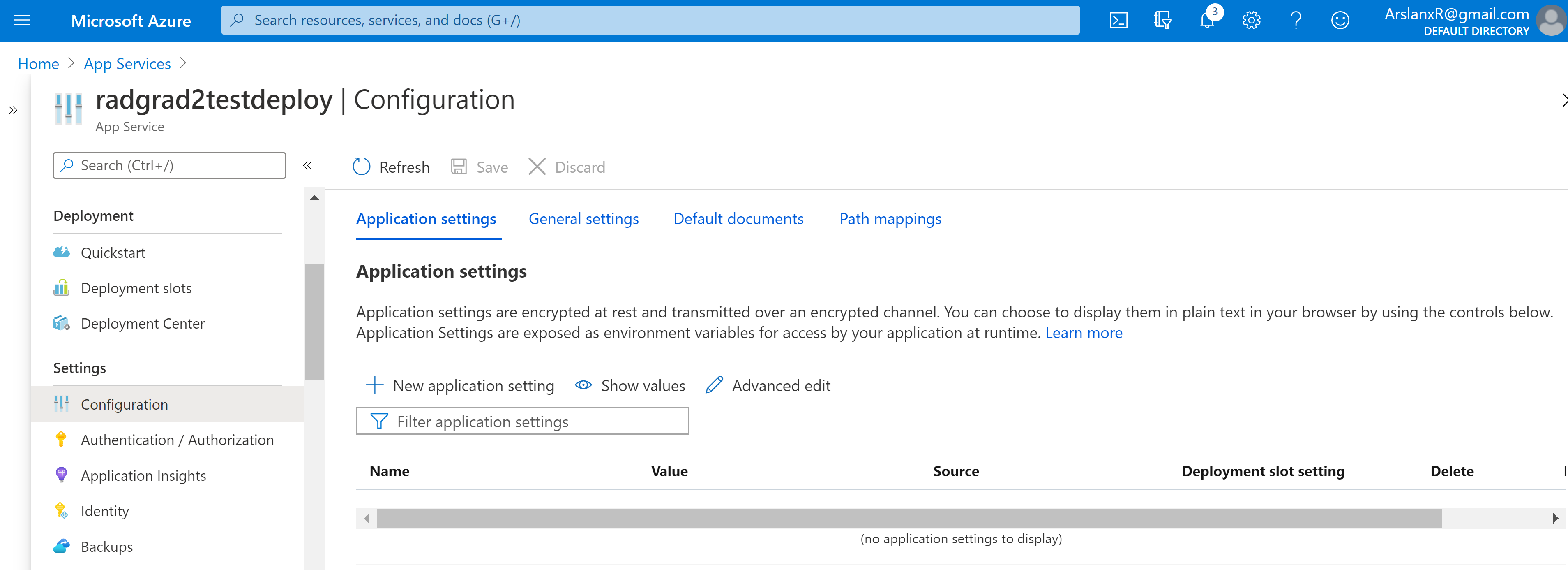Click the radgrad2testdeploy App Service icon
Screen dimensions: 1568x570
pos(68,109)
